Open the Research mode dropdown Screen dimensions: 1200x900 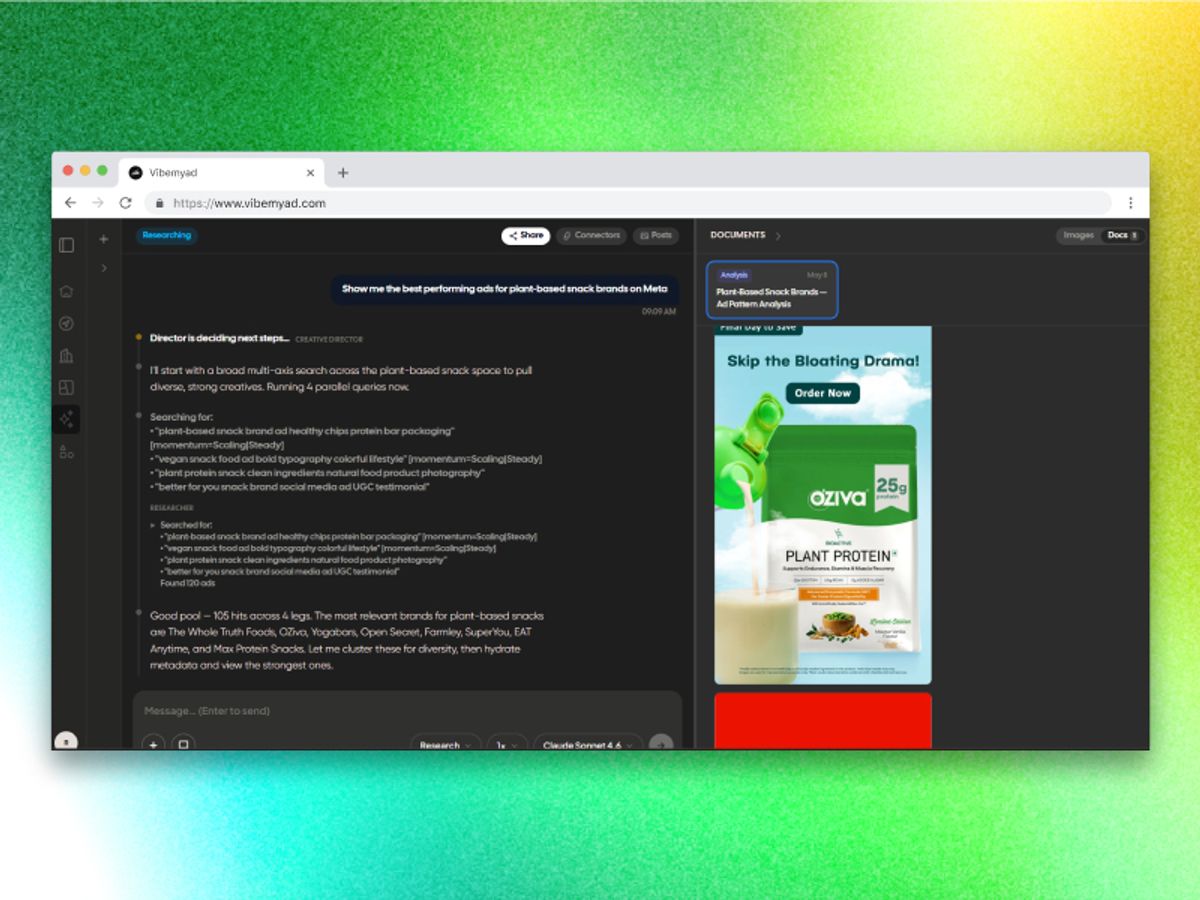(445, 744)
